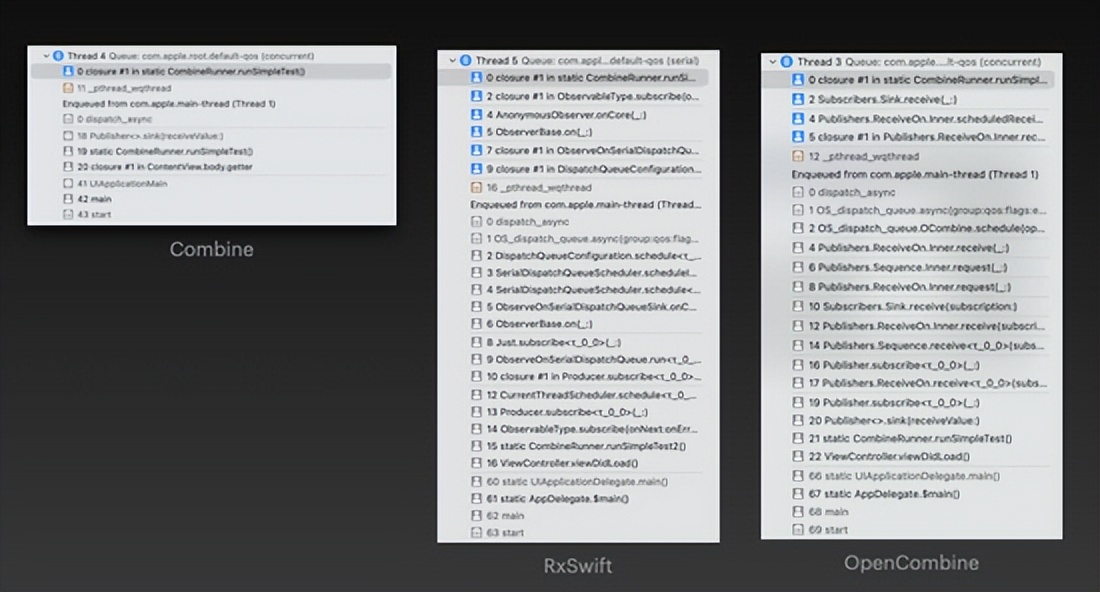Click frame icon beside 8 Just.subscribe
Image resolution: width=1100 pixels, height=592 pixels.
[x=476, y=342]
